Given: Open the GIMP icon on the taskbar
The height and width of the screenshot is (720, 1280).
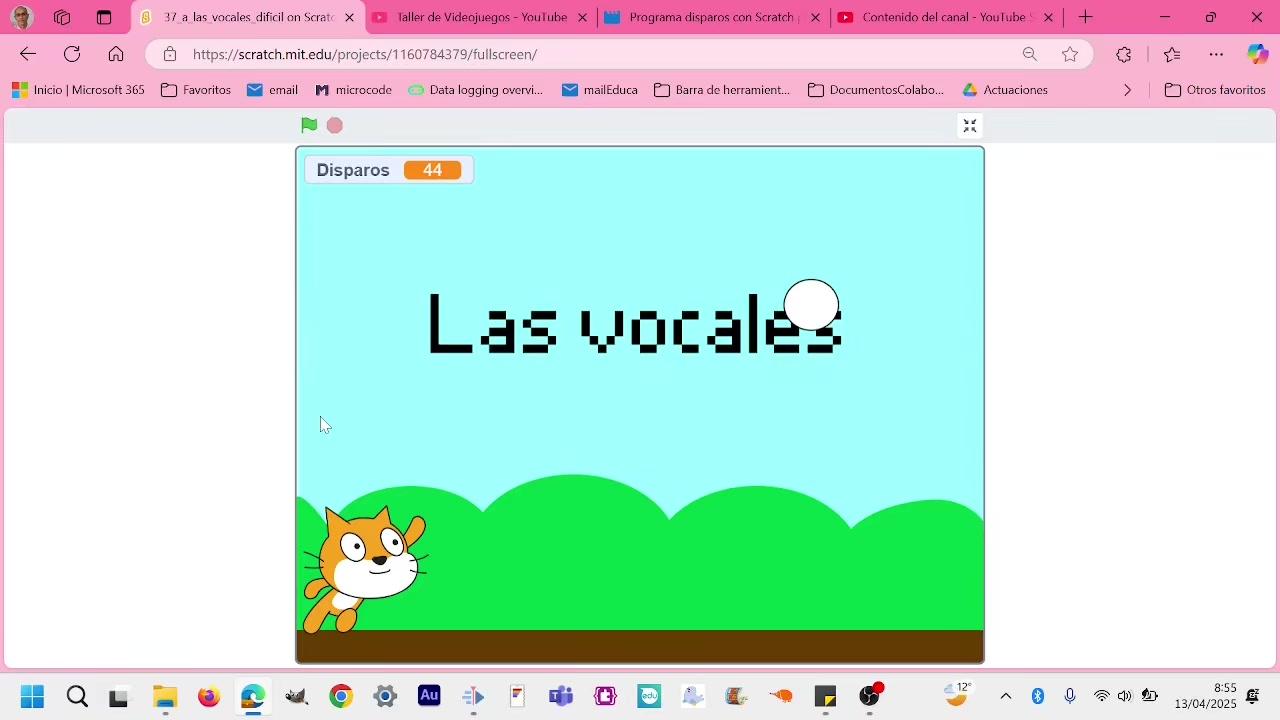Looking at the screenshot, I should 297,696.
